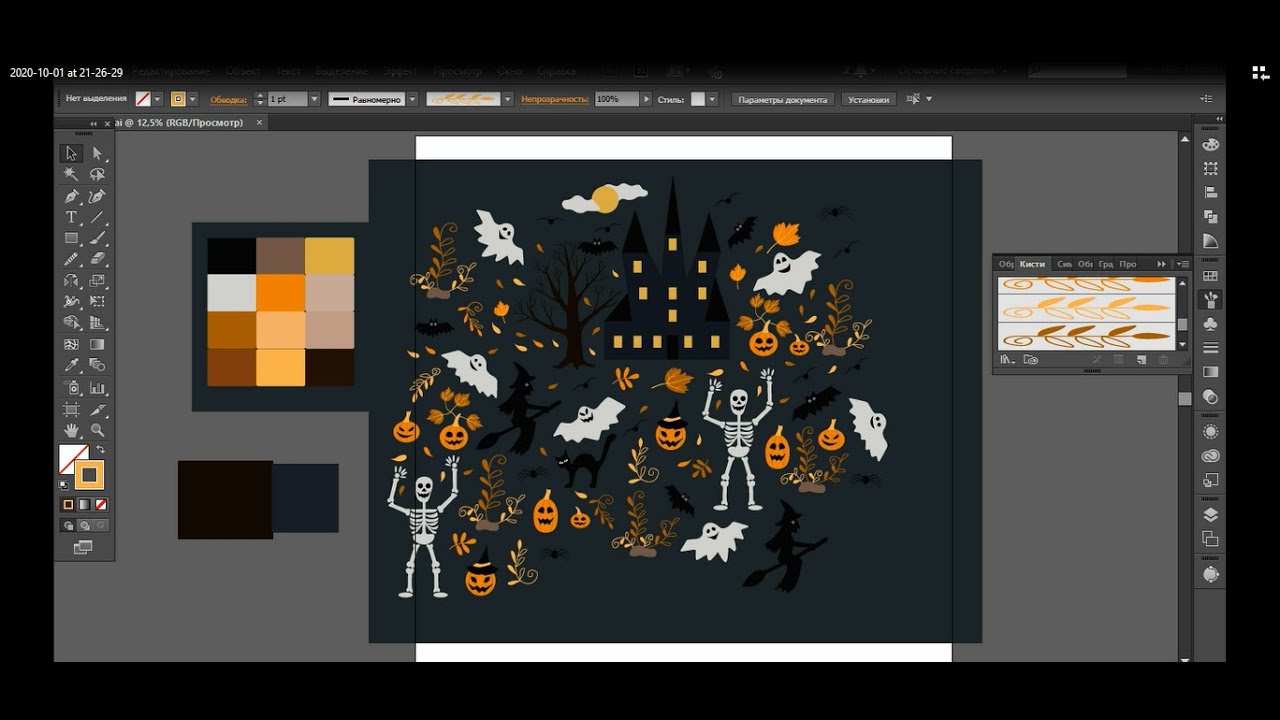This screenshot has width=1280, height=720.
Task: Click the orange Stroke swatch in the toolbox
Action: pos(89,475)
